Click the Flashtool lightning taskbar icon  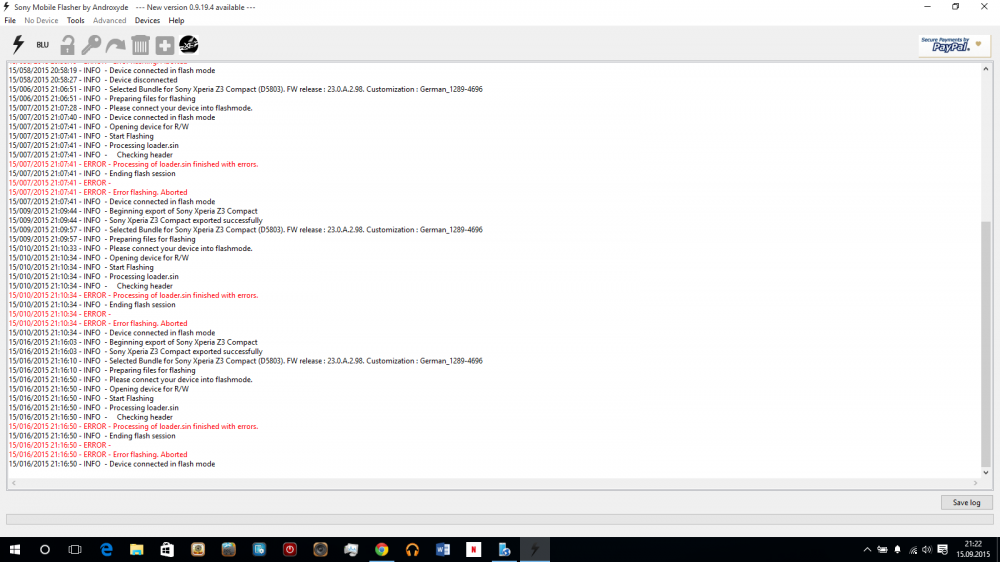[534, 549]
